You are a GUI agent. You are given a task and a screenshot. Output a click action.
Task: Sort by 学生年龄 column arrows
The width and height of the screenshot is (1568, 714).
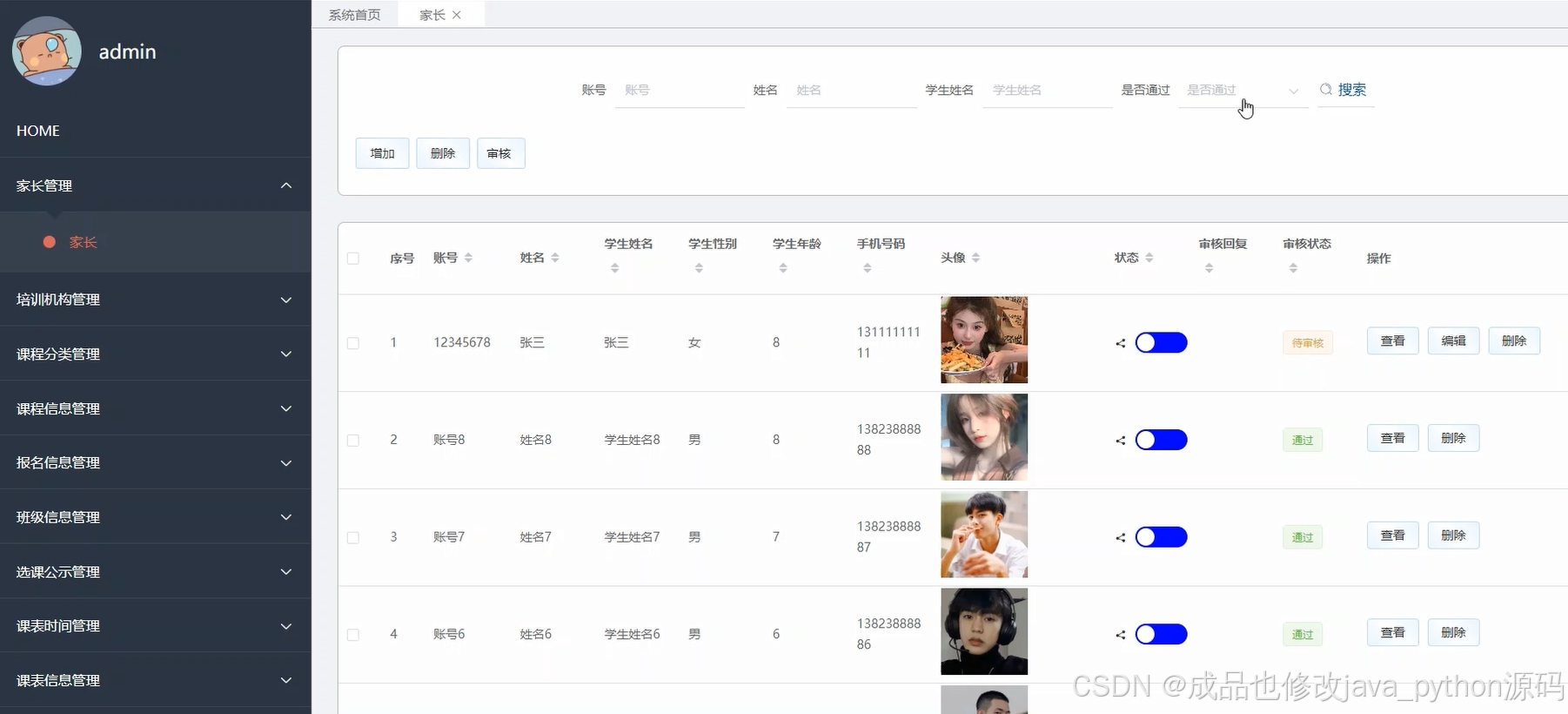[x=783, y=268]
